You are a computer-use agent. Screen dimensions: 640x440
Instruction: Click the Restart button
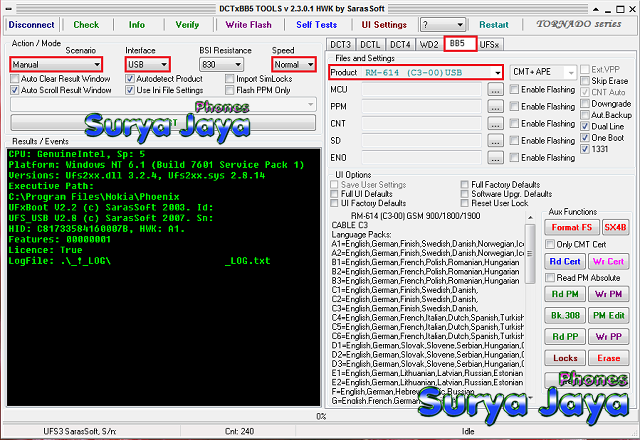pos(493,25)
